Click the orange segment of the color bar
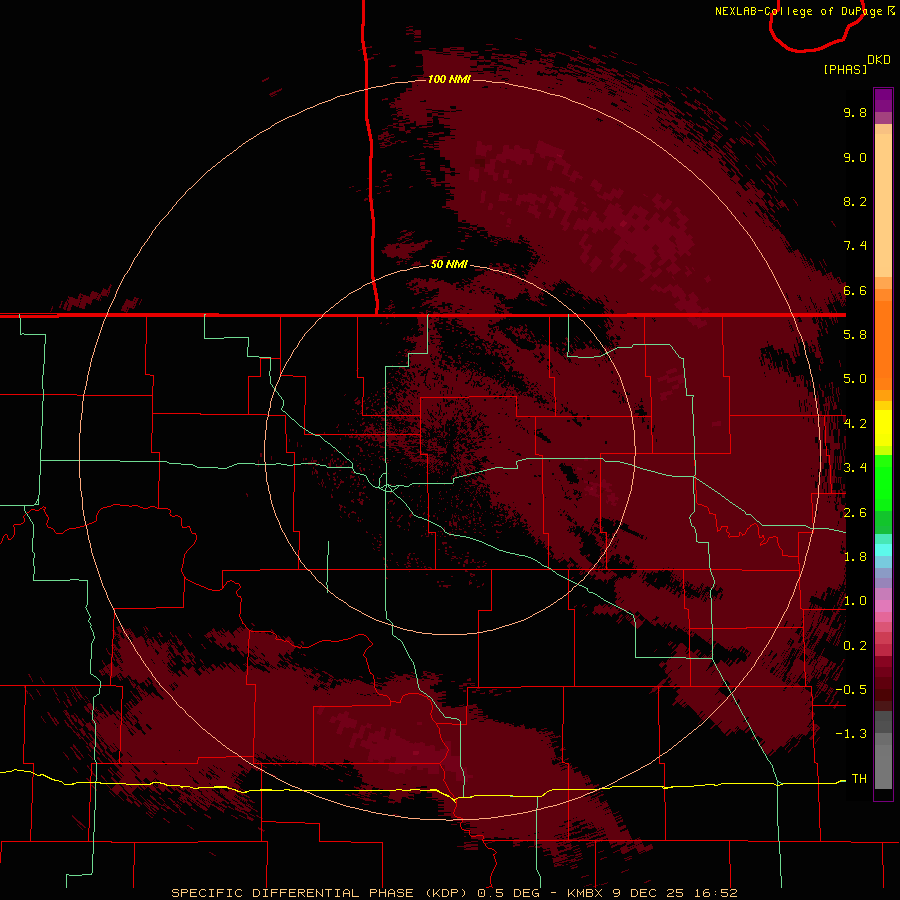The width and height of the screenshot is (900, 900). [x=883, y=346]
